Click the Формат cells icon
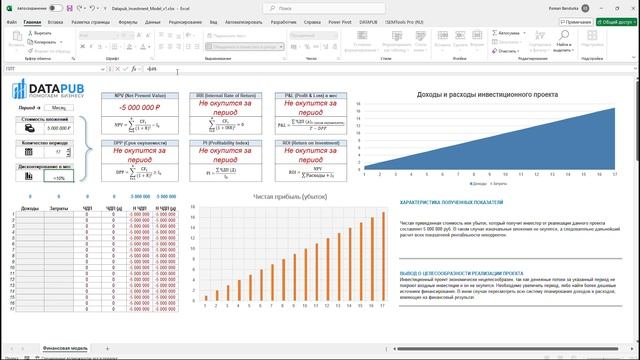The image size is (640, 360). pyautogui.click(x=477, y=36)
